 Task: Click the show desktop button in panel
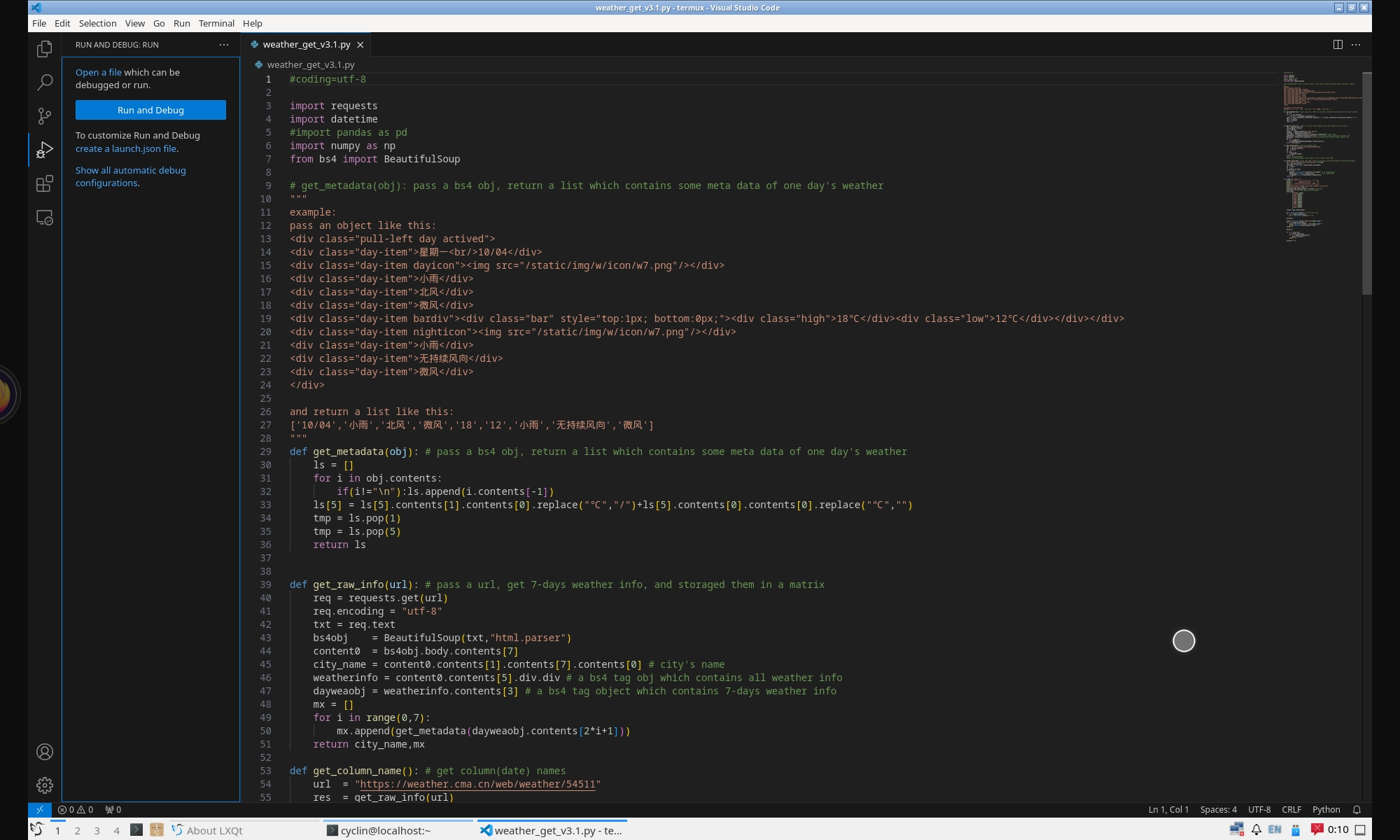(1360, 830)
